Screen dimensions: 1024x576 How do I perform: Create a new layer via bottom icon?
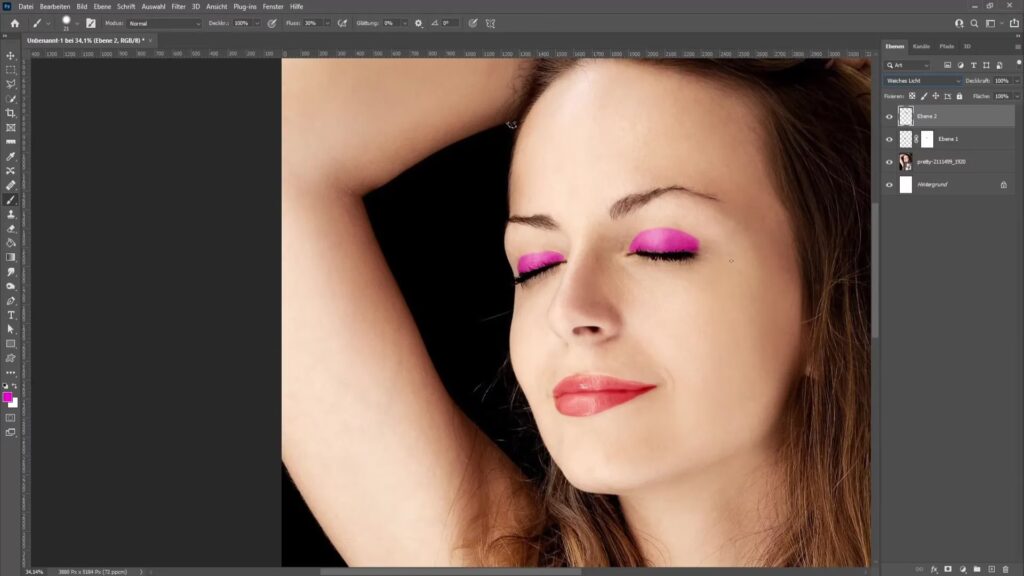(x=991, y=569)
